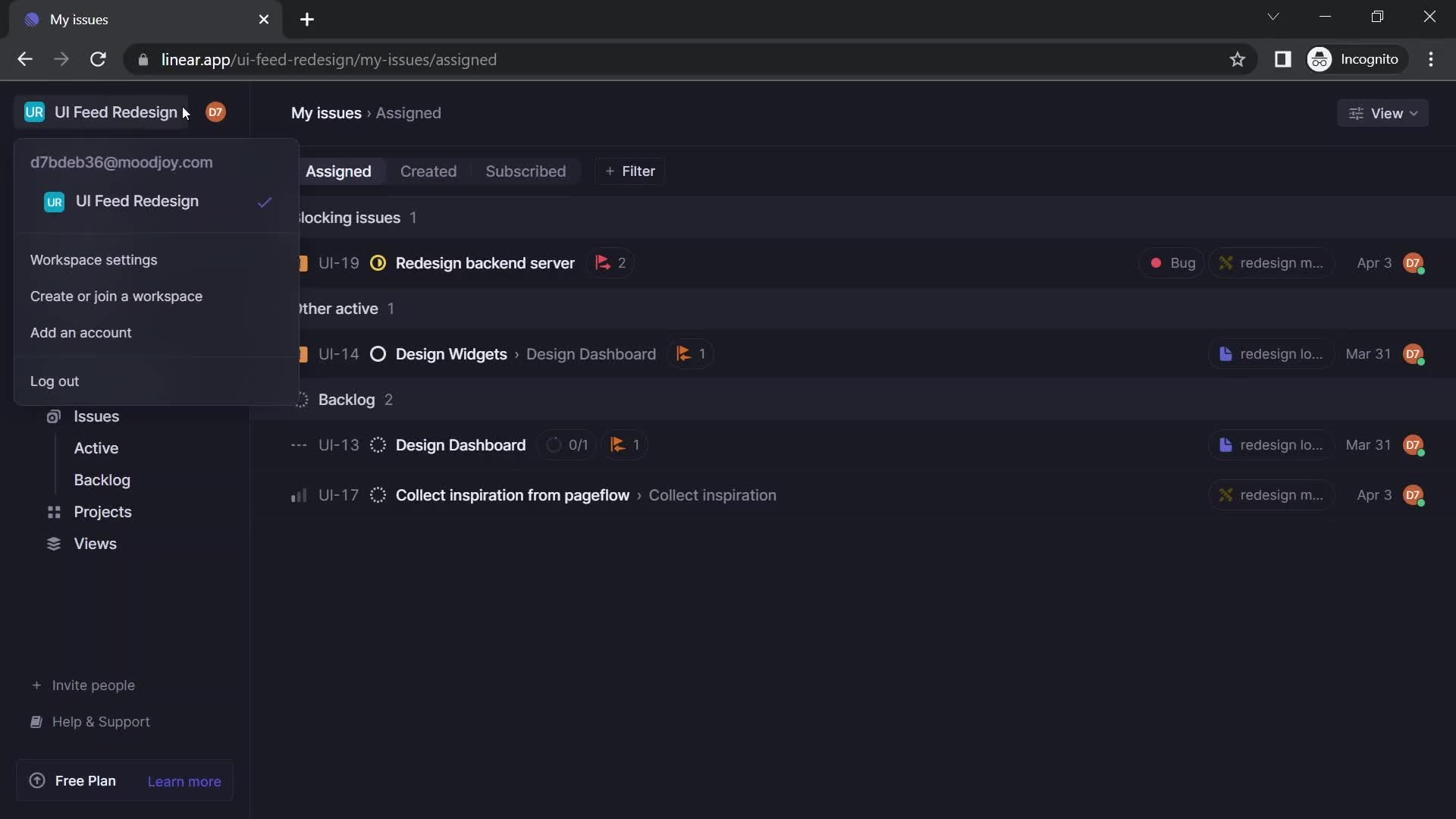This screenshot has height=819, width=1456.
Task: Toggle the UI Feed Redesign workspace switcher
Action: click(101, 112)
